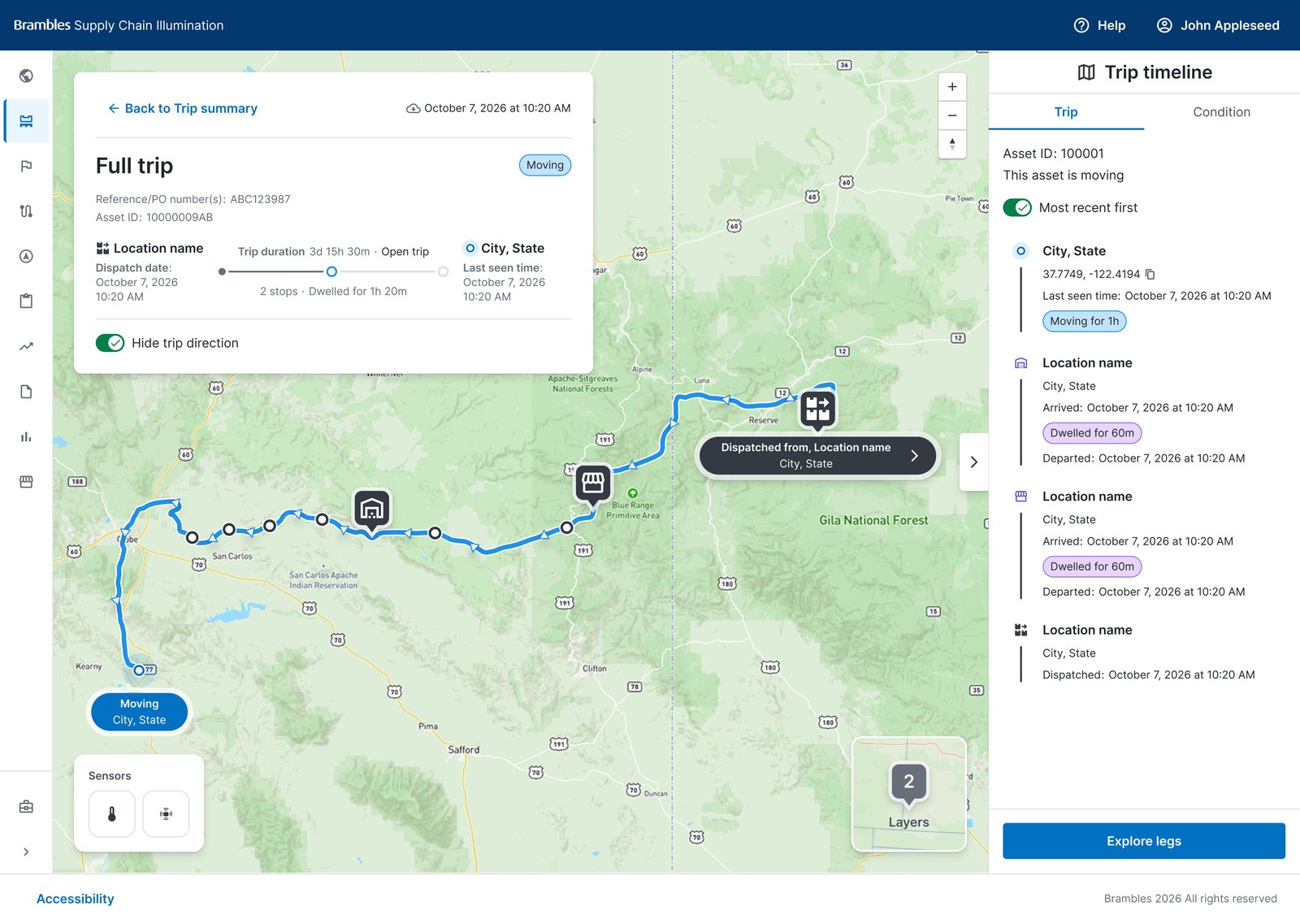Open the globe overview icon in sidebar
Screen dimensions: 1300x924
click(x=26, y=76)
